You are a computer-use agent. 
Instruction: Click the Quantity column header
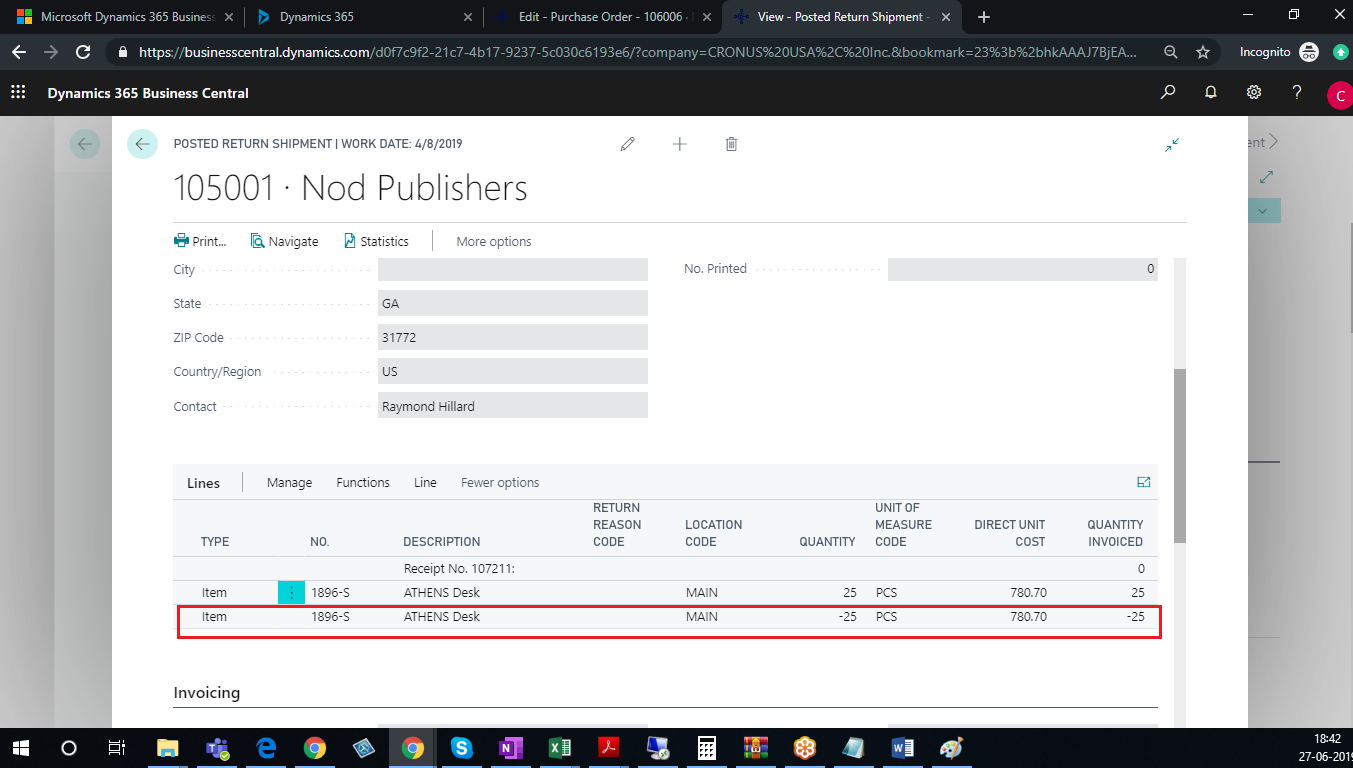pyautogui.click(x=827, y=541)
